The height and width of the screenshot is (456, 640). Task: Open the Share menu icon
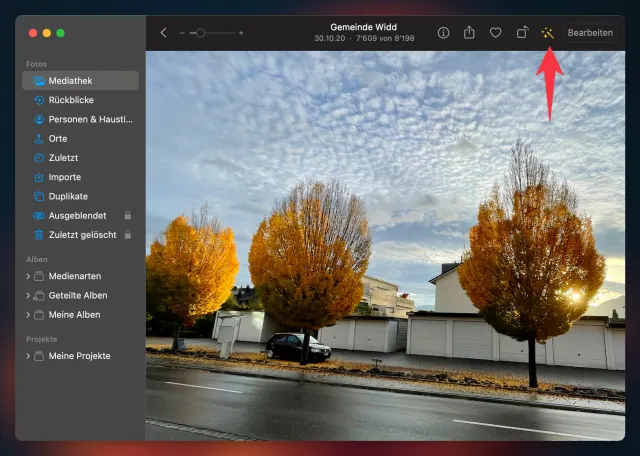tap(469, 33)
